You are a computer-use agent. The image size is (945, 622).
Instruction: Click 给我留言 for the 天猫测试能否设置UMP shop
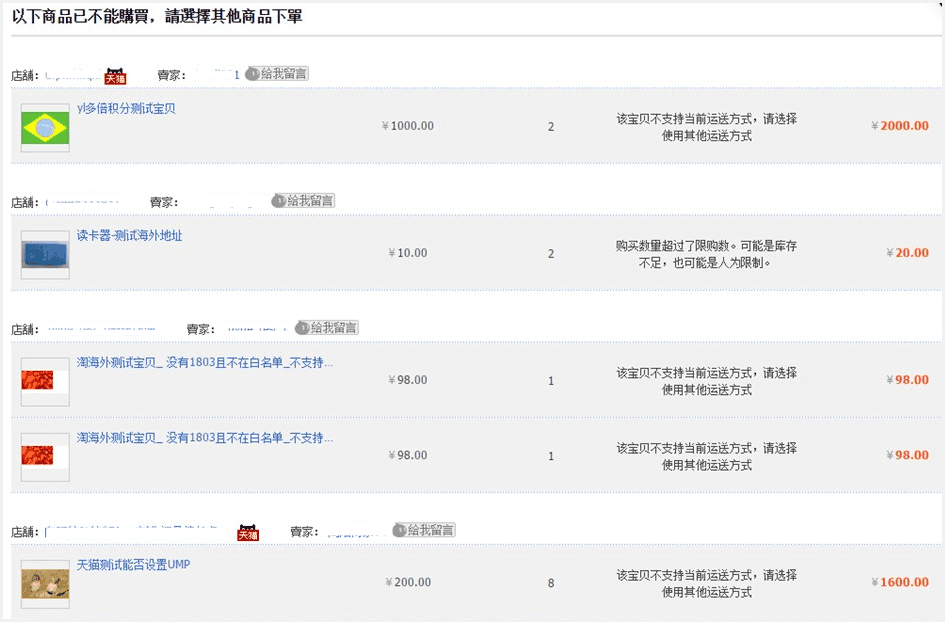tap(424, 530)
